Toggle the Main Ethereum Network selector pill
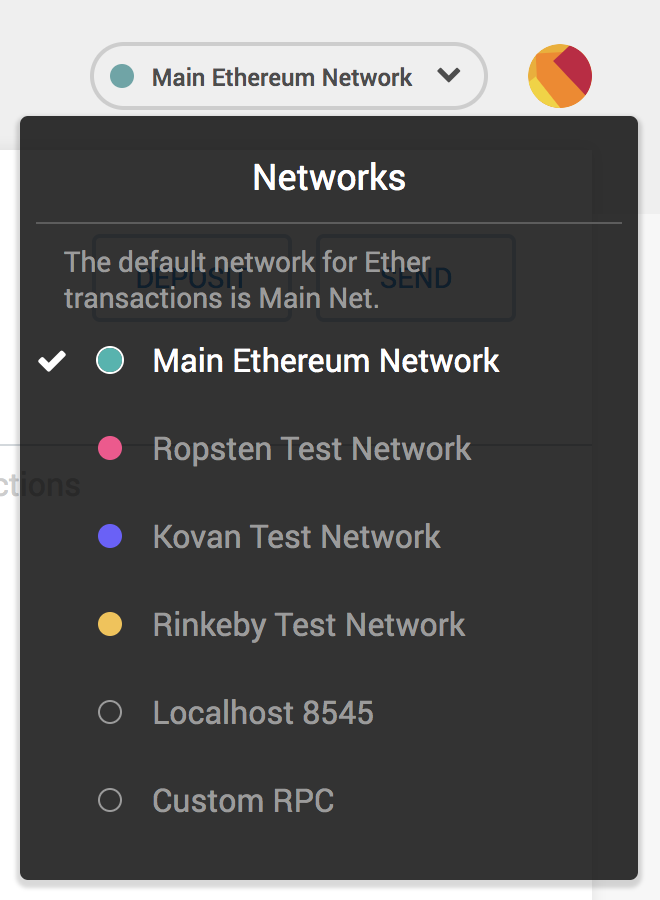The image size is (660, 900). pyautogui.click(x=288, y=76)
